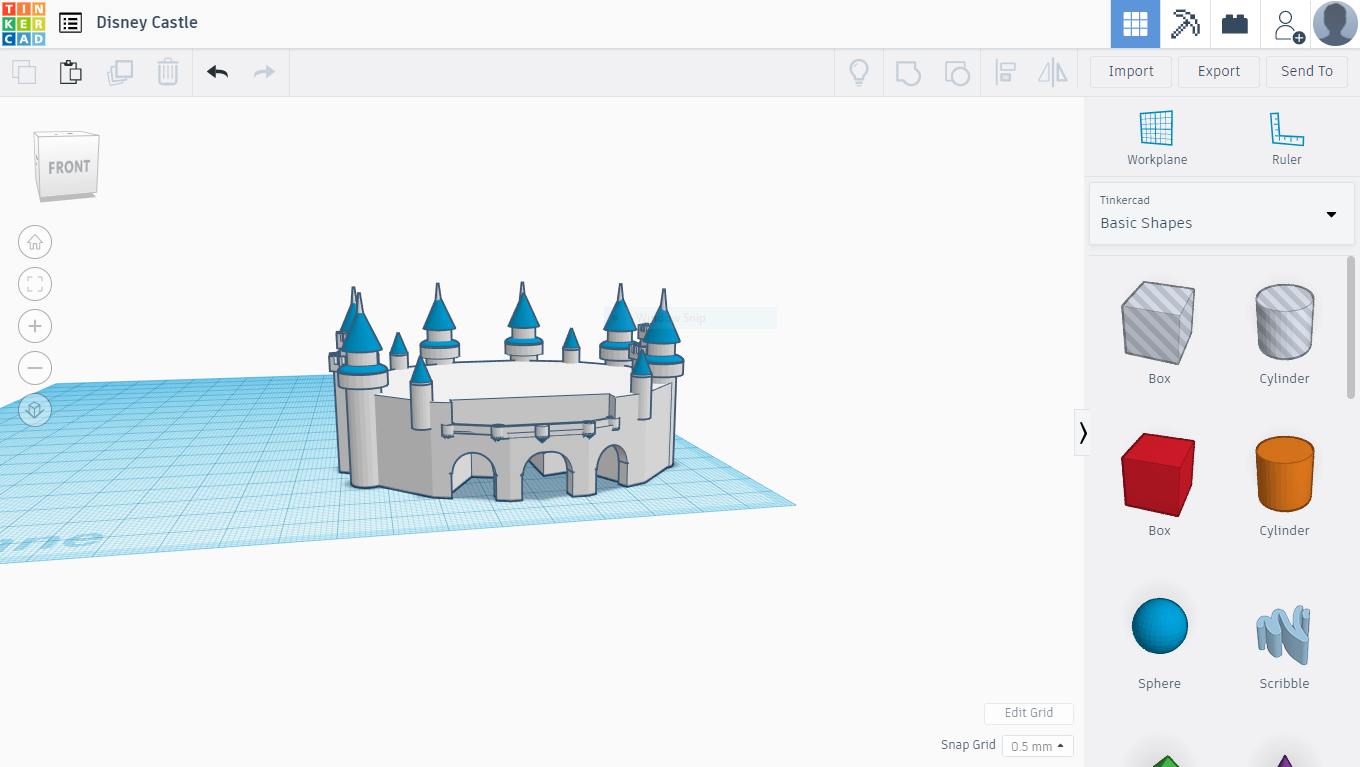The image size is (1360, 767).
Task: Click the Home view button
Action: tap(35, 242)
